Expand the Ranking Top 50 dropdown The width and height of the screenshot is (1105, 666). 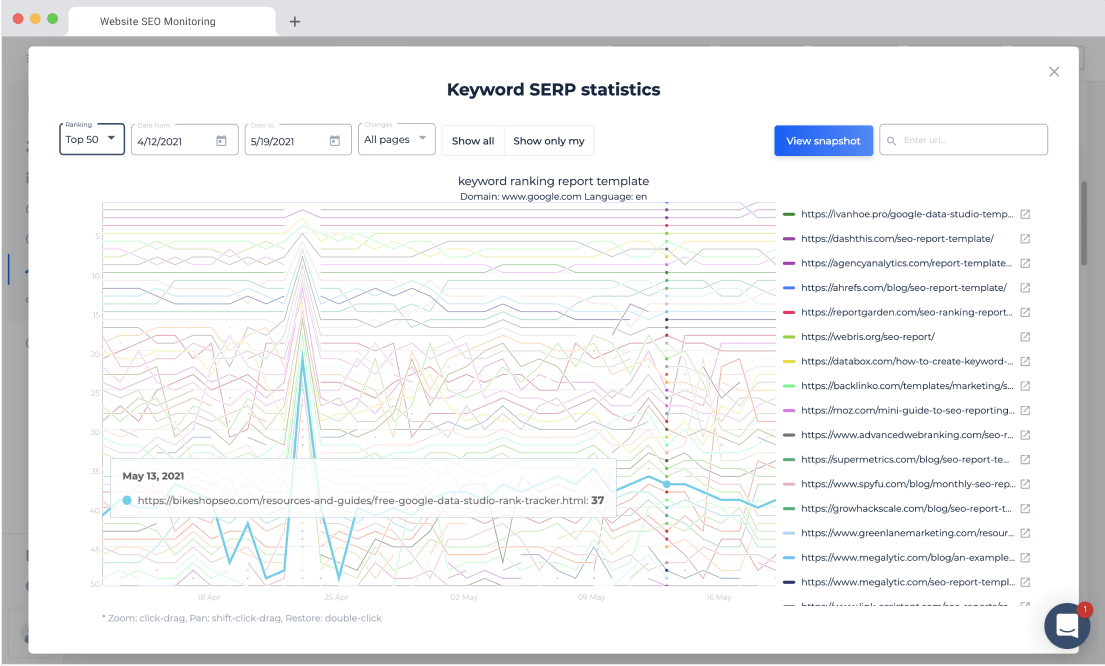[92, 139]
